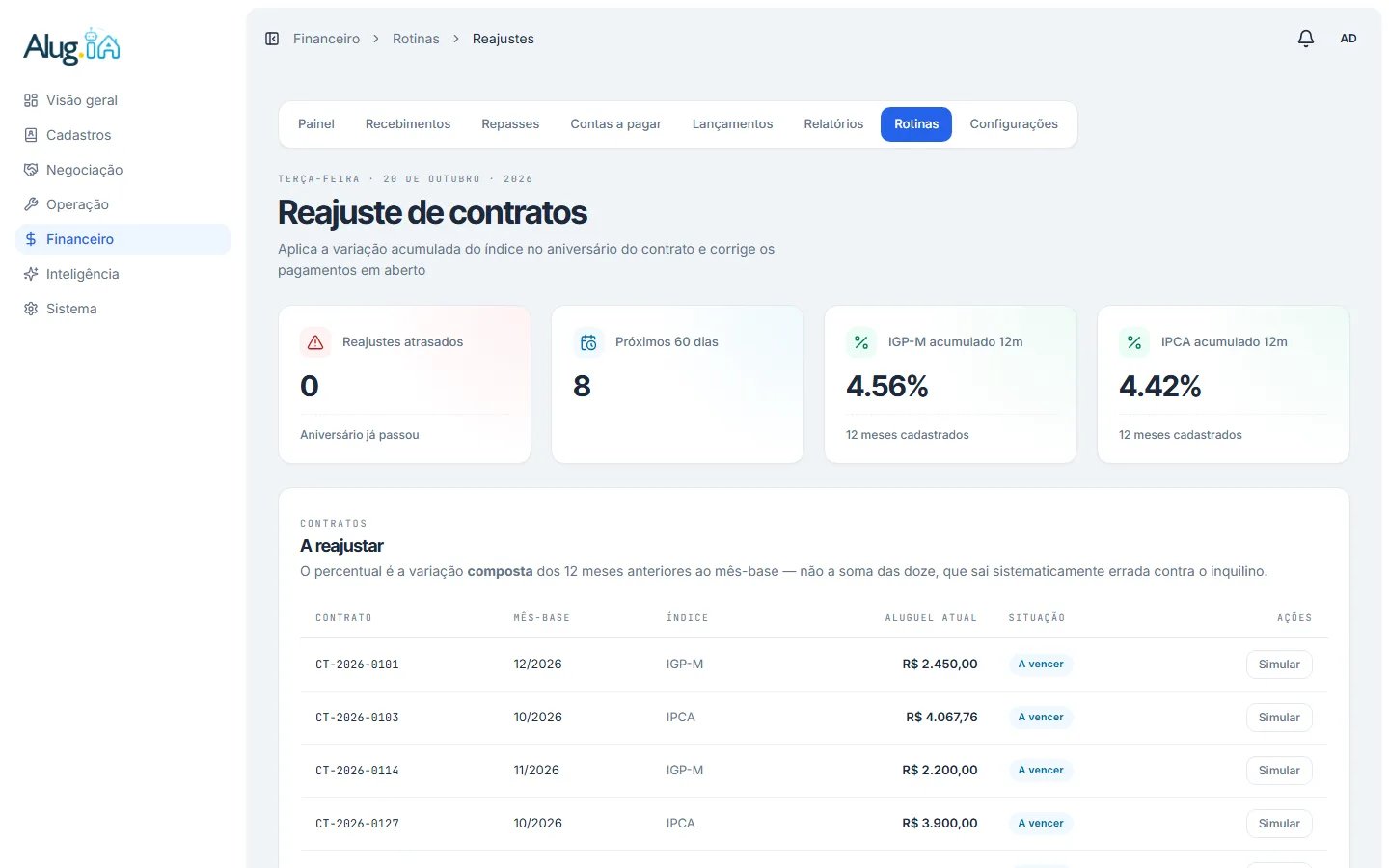Image resolution: width=1389 pixels, height=868 pixels.
Task: Switch to the Relatórios tab
Action: 833,124
